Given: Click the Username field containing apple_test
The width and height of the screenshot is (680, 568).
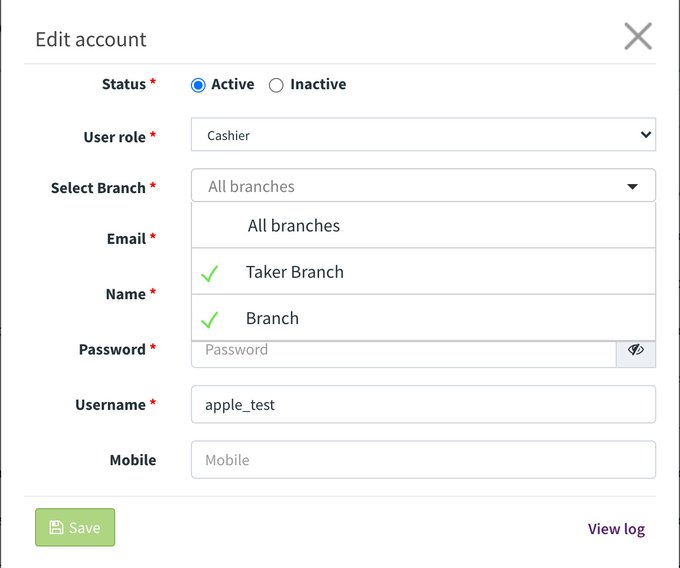Looking at the screenshot, I should [x=423, y=404].
